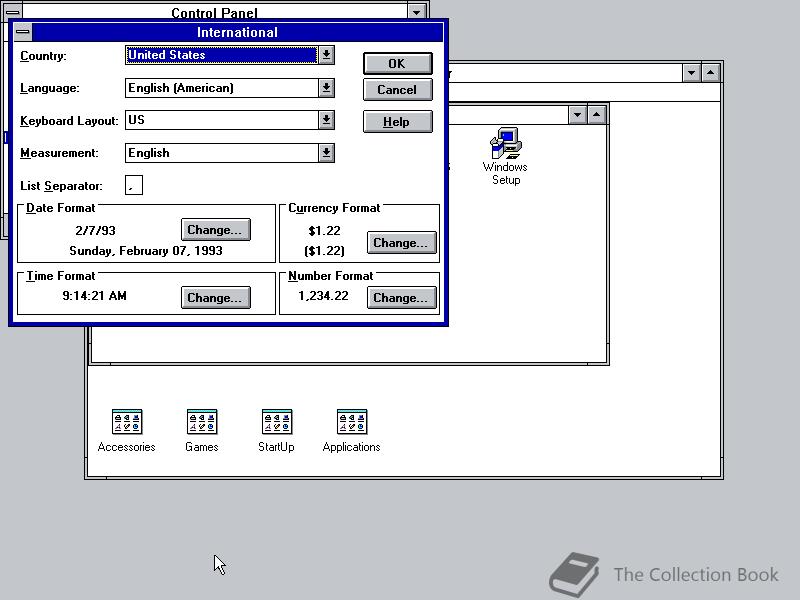Open the Applications program group
800x600 pixels.
coord(352,431)
